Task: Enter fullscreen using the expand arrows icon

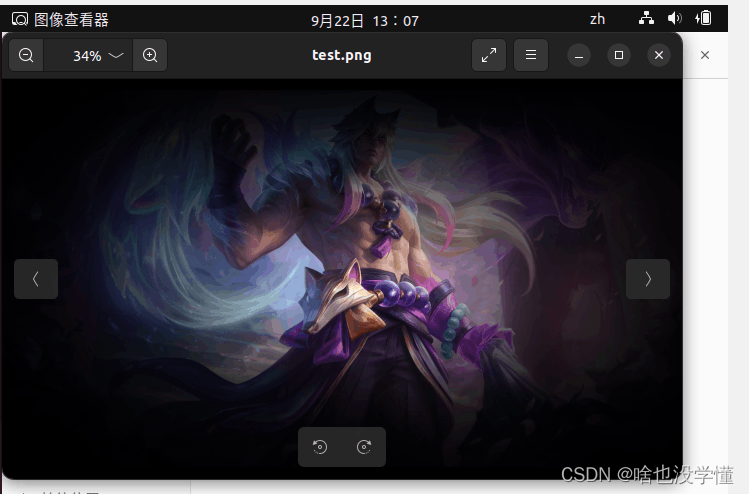Action: point(489,55)
